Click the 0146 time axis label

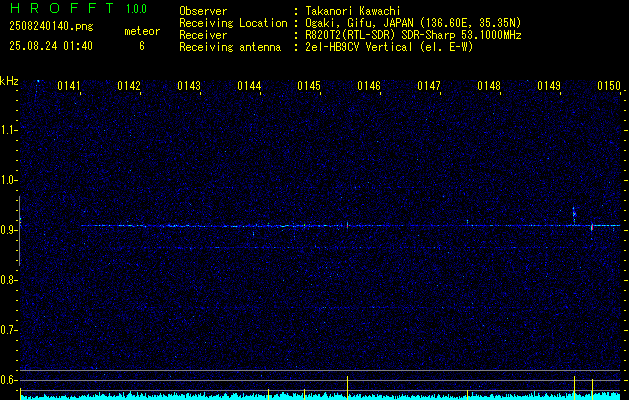(x=369, y=86)
